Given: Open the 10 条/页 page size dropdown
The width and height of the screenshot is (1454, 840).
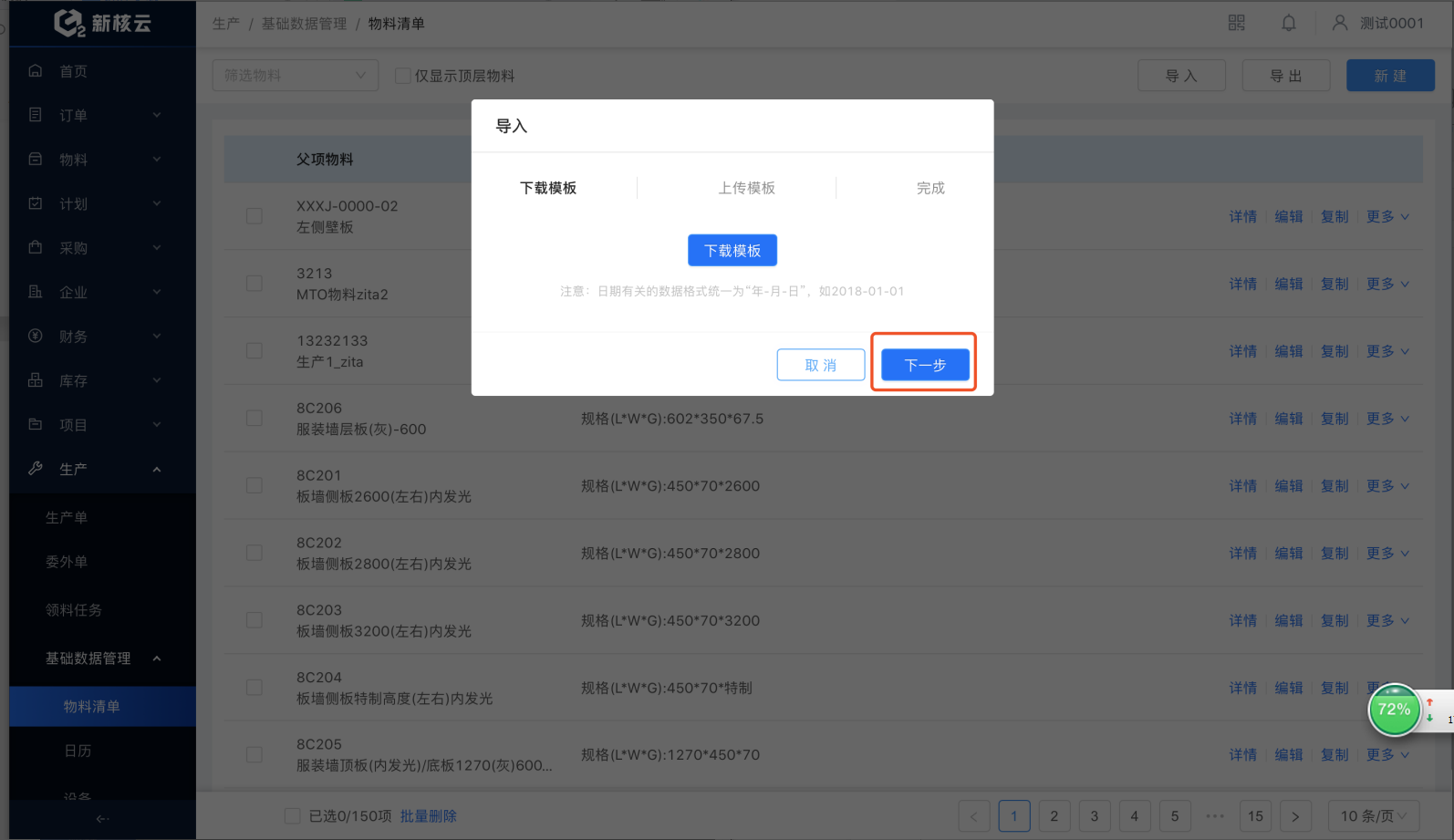Looking at the screenshot, I should pyautogui.click(x=1373, y=816).
